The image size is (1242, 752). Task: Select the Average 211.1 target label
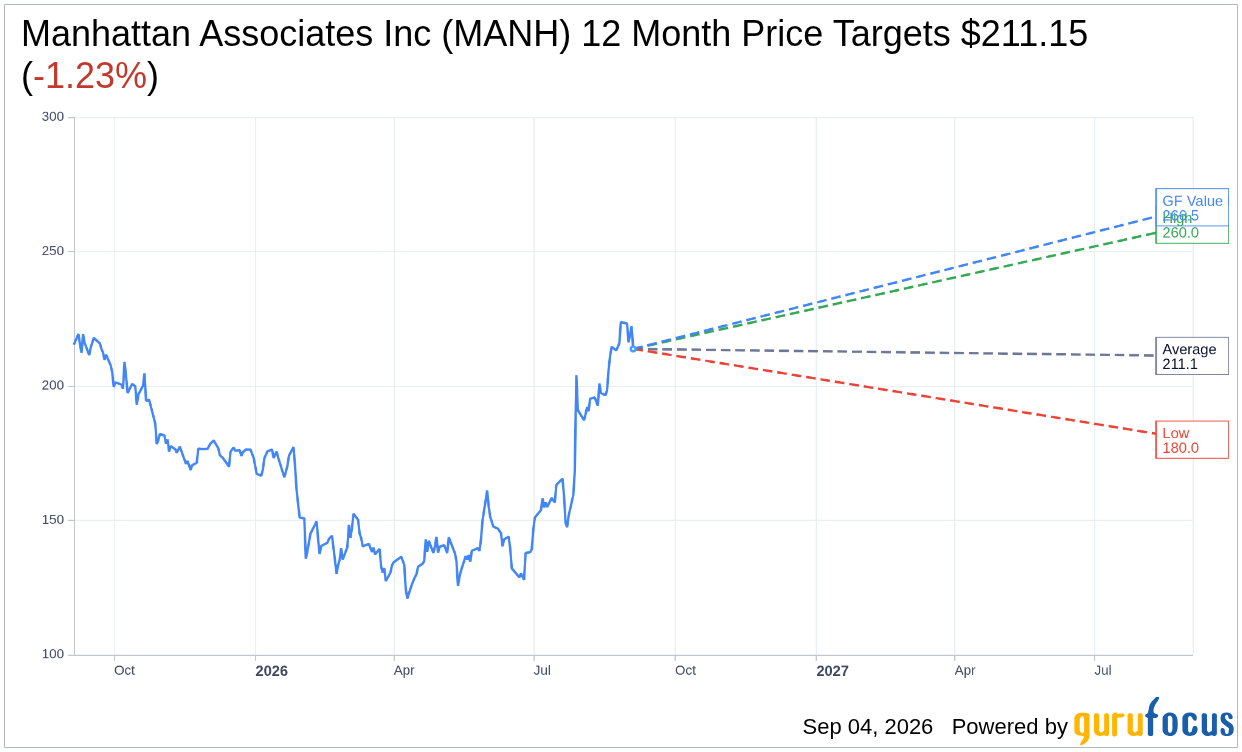click(x=1192, y=356)
